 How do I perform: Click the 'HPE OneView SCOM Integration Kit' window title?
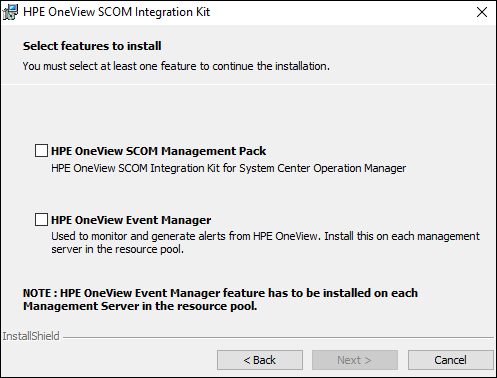[116, 12]
